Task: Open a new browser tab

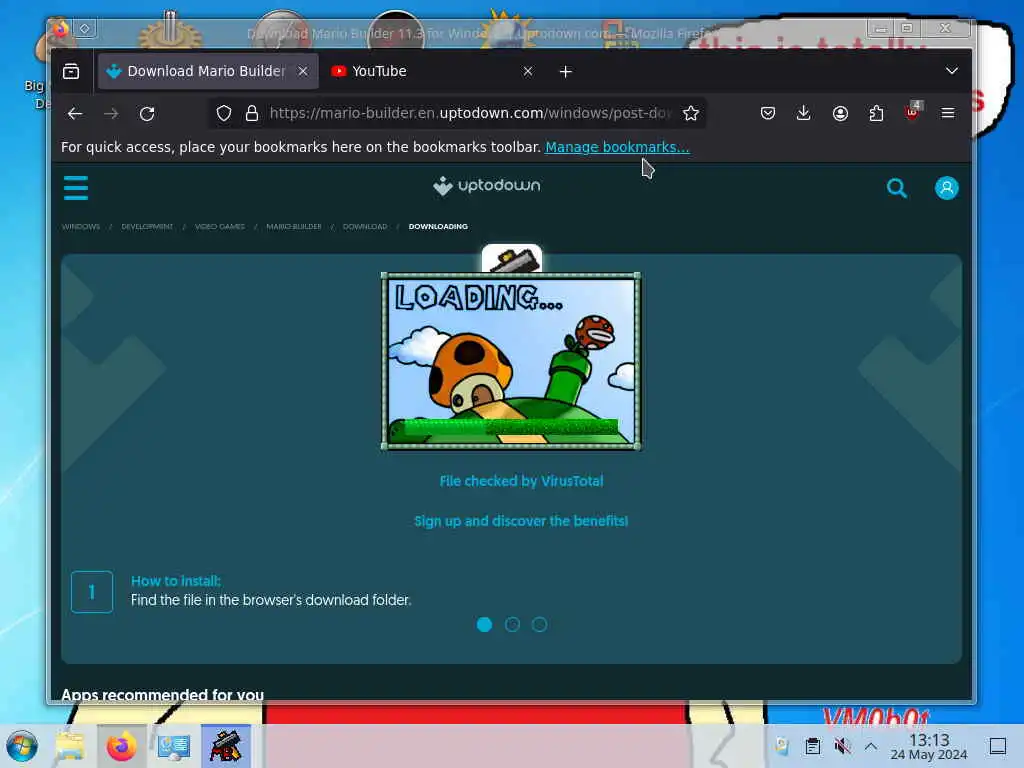Action: point(566,71)
